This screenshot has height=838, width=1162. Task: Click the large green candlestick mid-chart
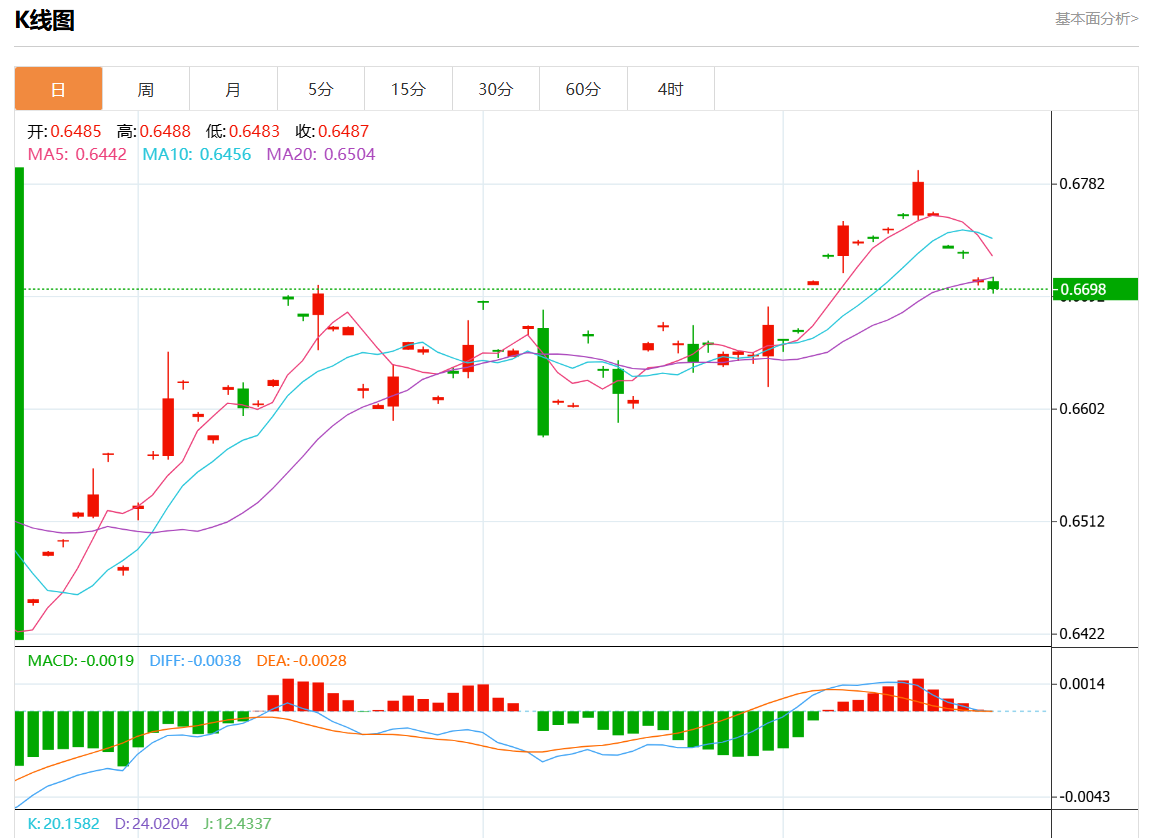point(543,381)
